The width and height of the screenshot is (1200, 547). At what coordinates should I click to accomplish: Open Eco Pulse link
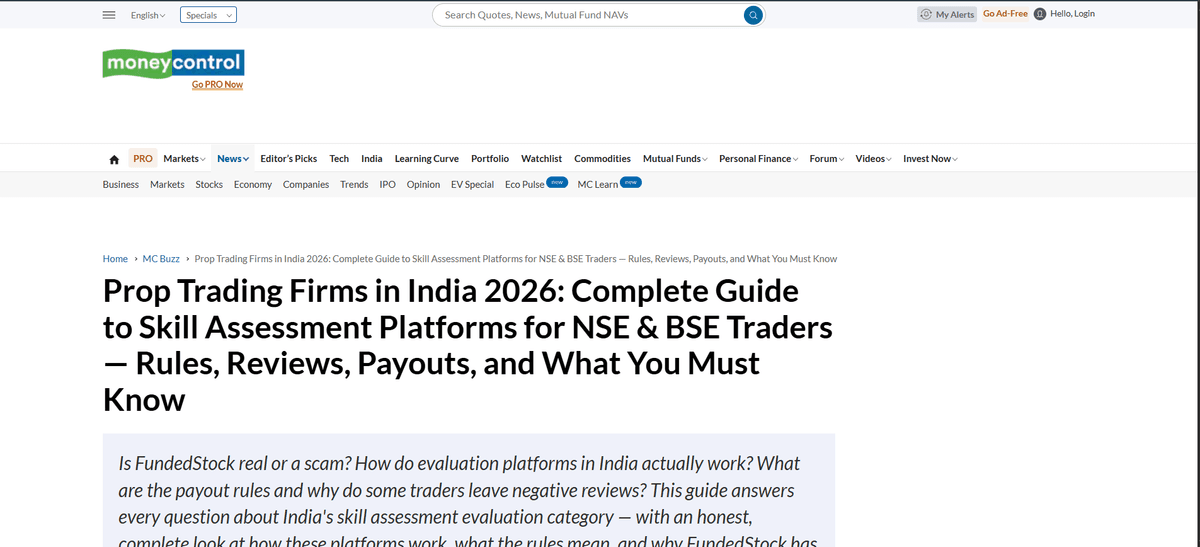pos(525,185)
